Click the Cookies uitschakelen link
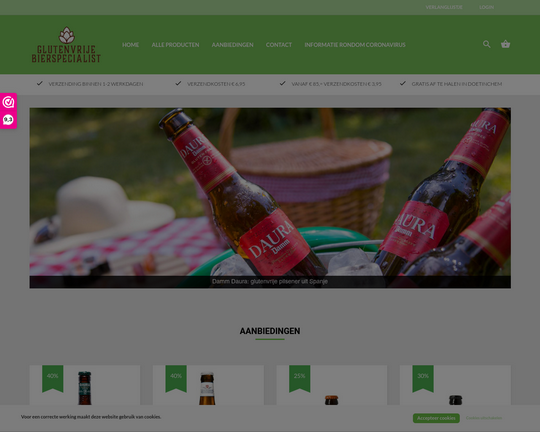Image resolution: width=540 pixels, height=432 pixels. coord(484,418)
